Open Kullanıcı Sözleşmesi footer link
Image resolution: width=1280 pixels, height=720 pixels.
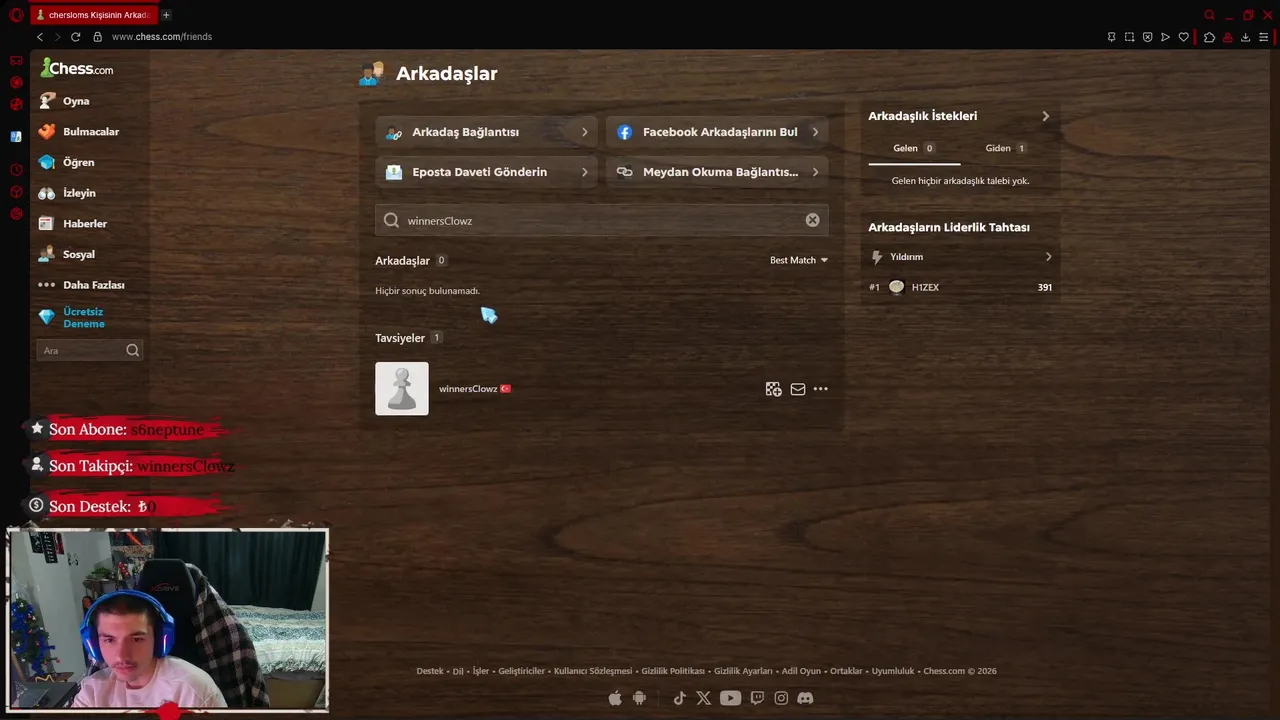(593, 671)
